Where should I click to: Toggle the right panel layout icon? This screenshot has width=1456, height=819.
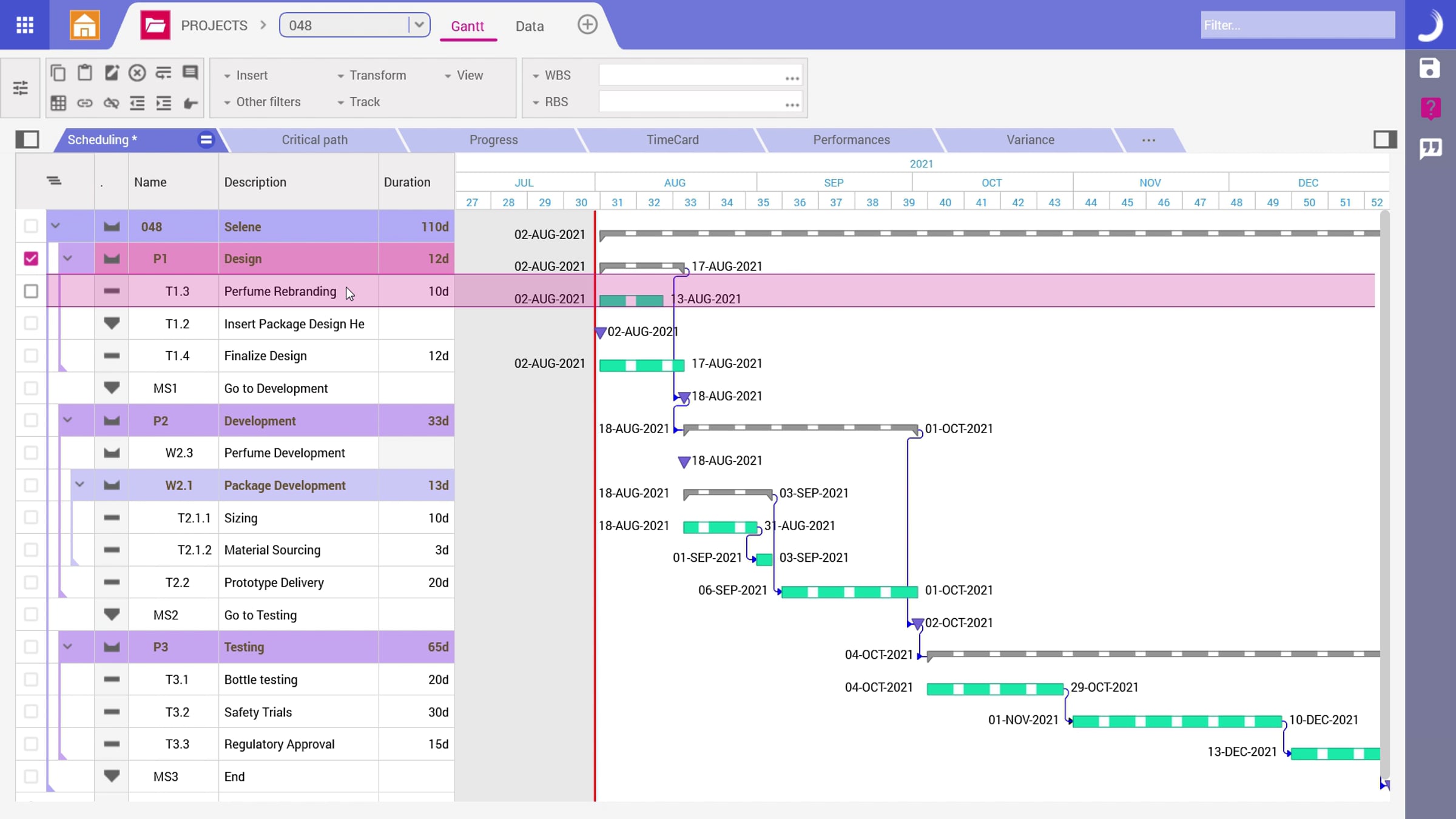[x=1385, y=140]
